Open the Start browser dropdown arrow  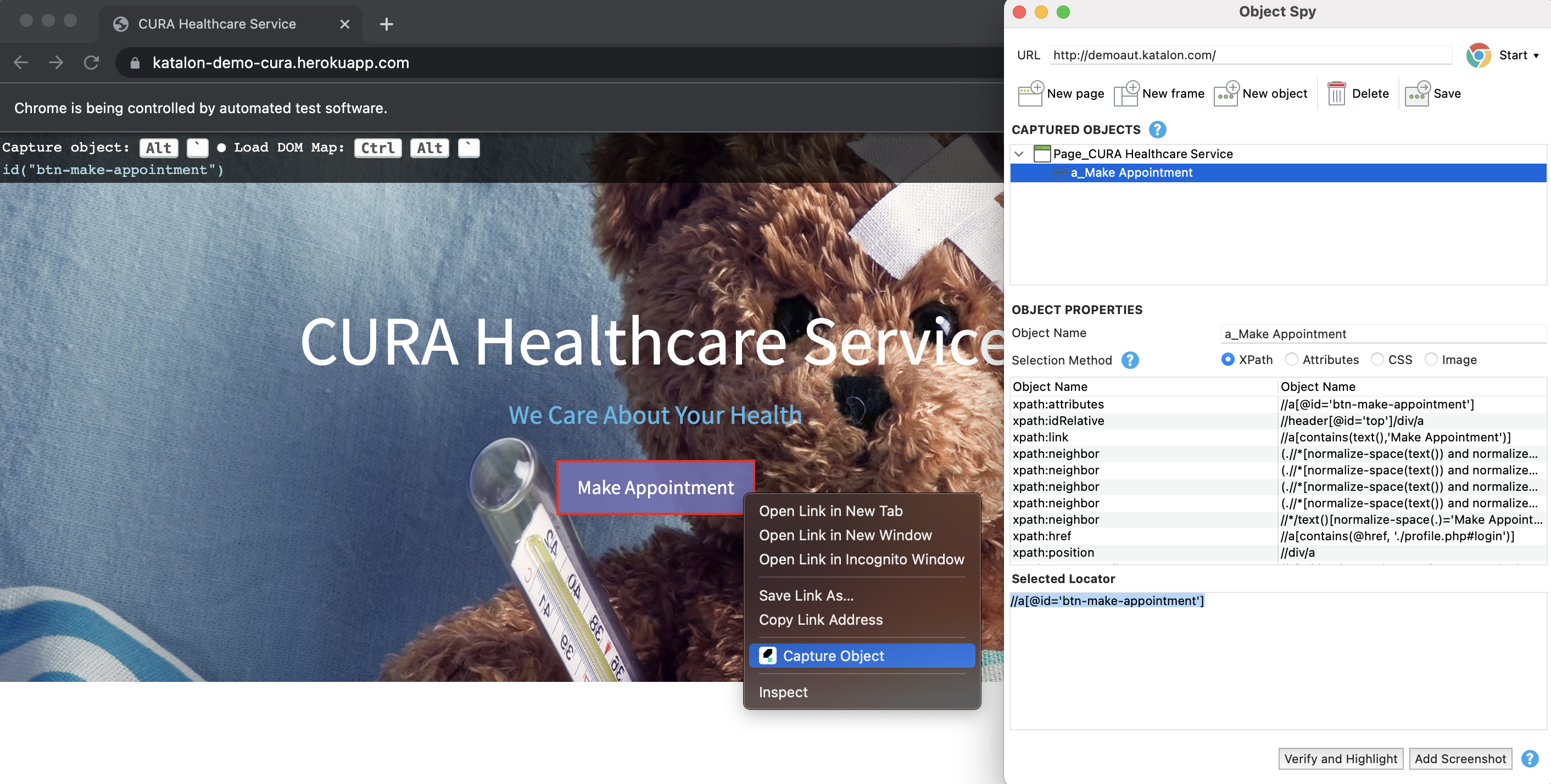pos(1536,56)
